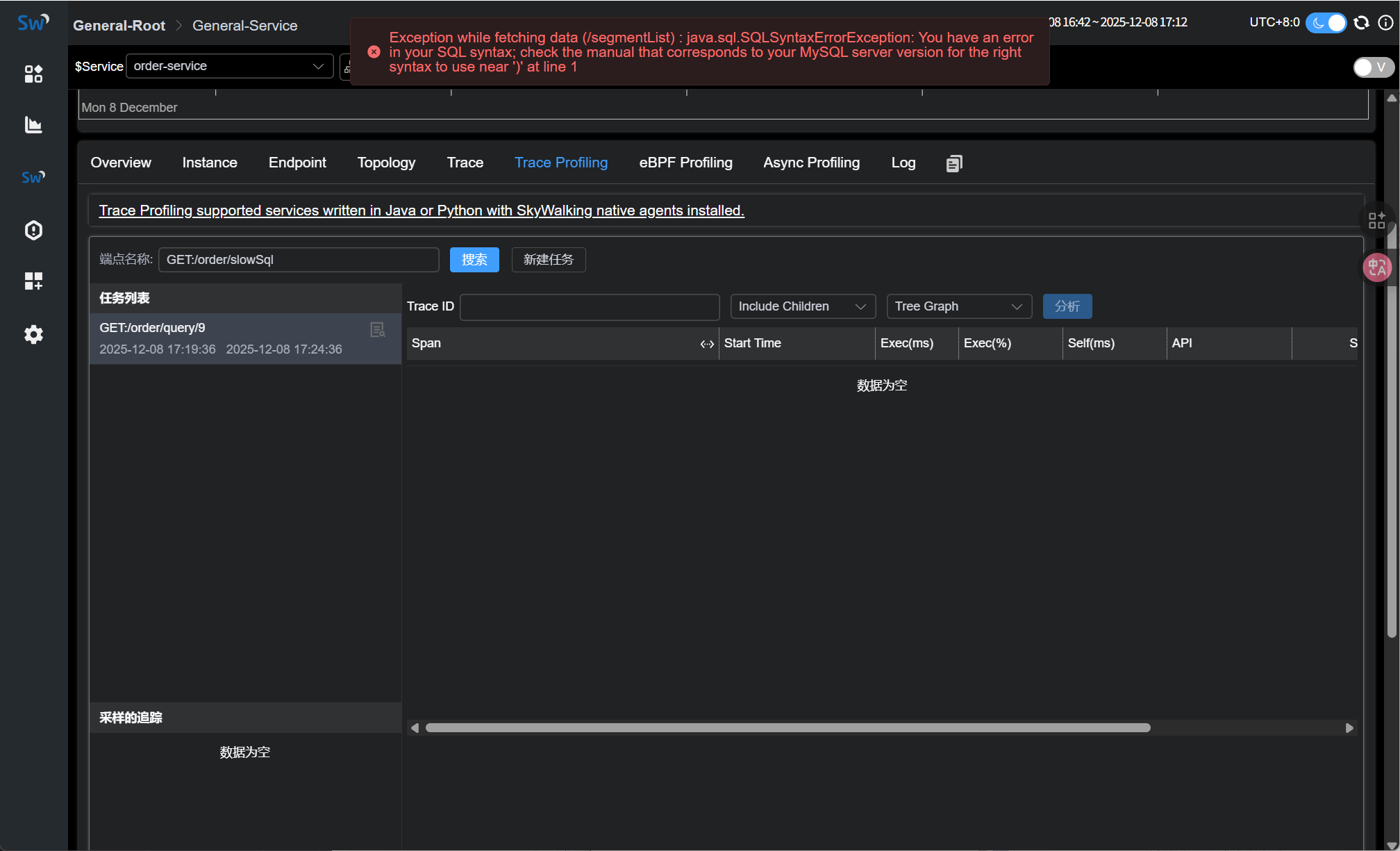Click the refresh reload icon in header
The width and height of the screenshot is (1400, 851).
click(1361, 22)
